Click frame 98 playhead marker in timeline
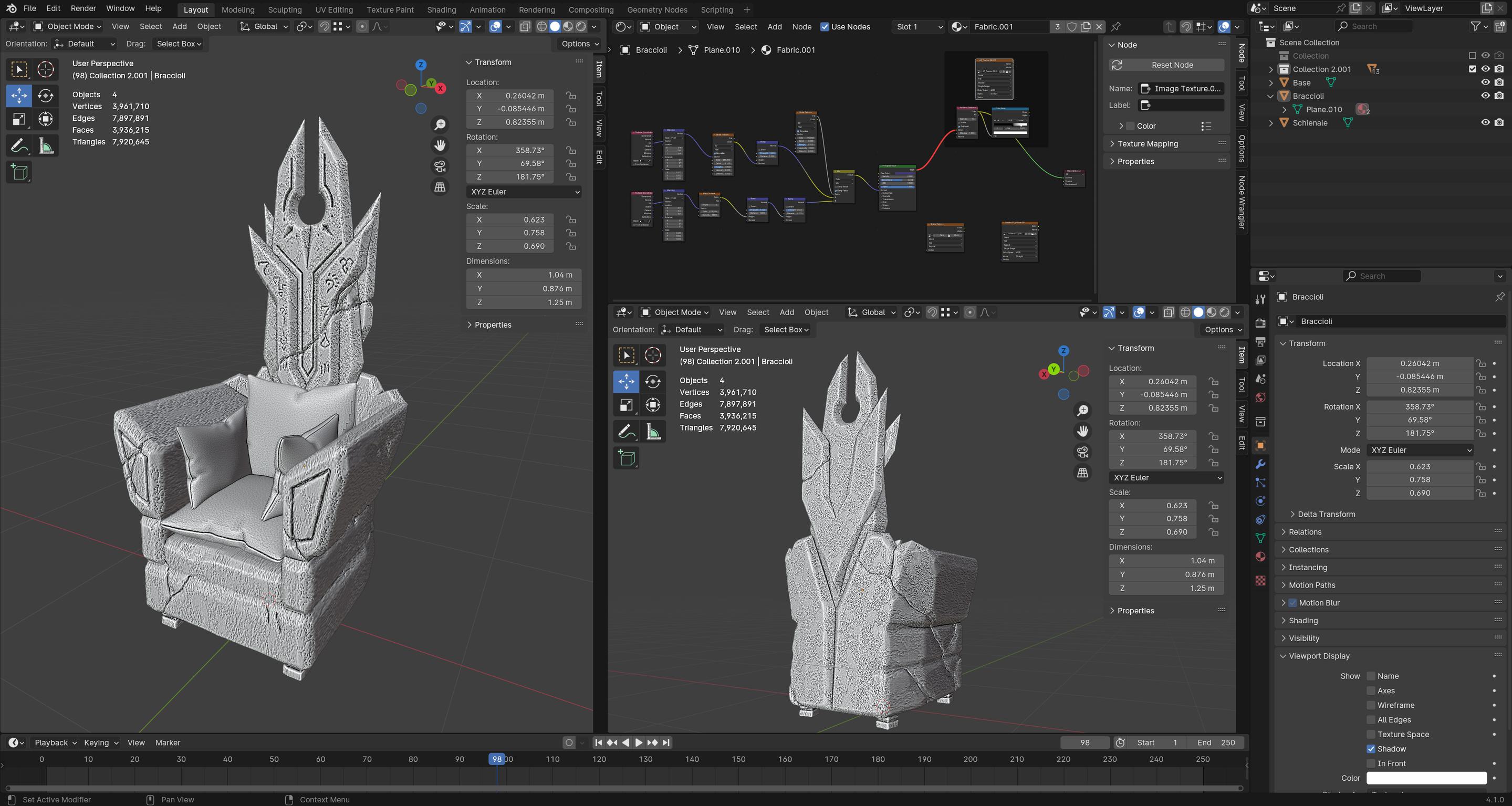The height and width of the screenshot is (806, 1512). (497, 759)
